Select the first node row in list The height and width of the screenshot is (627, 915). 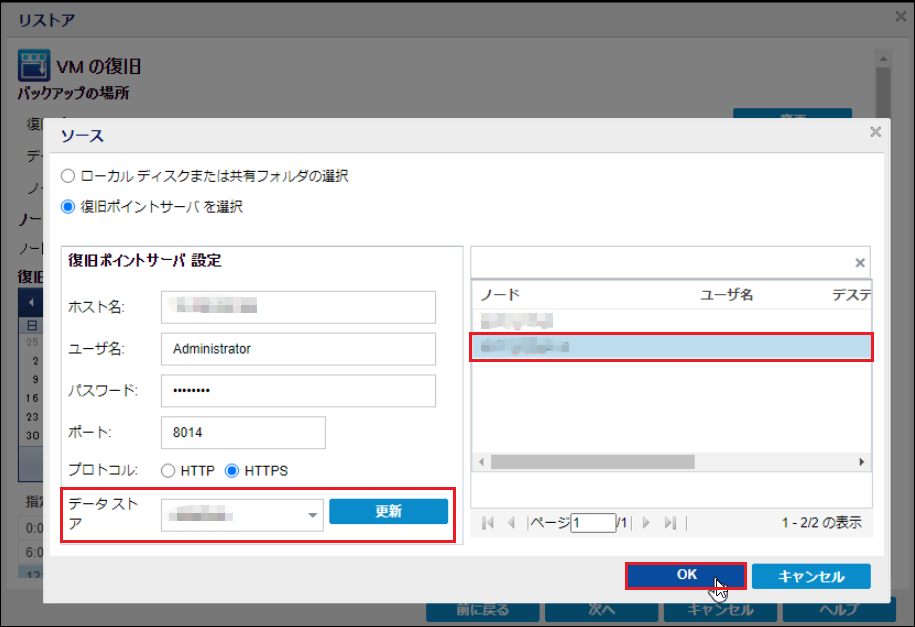[671, 321]
